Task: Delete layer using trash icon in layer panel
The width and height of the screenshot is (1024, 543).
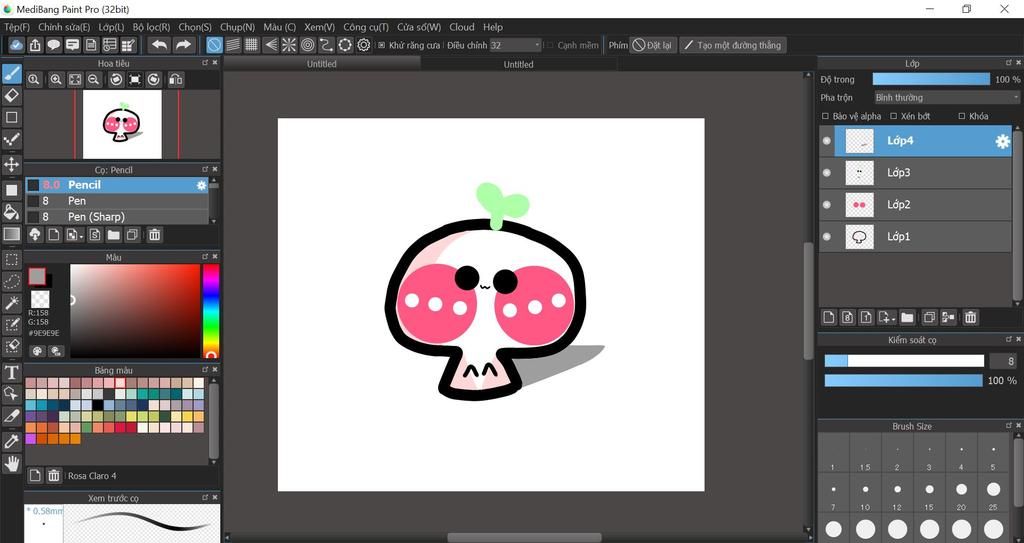Action: click(x=970, y=317)
